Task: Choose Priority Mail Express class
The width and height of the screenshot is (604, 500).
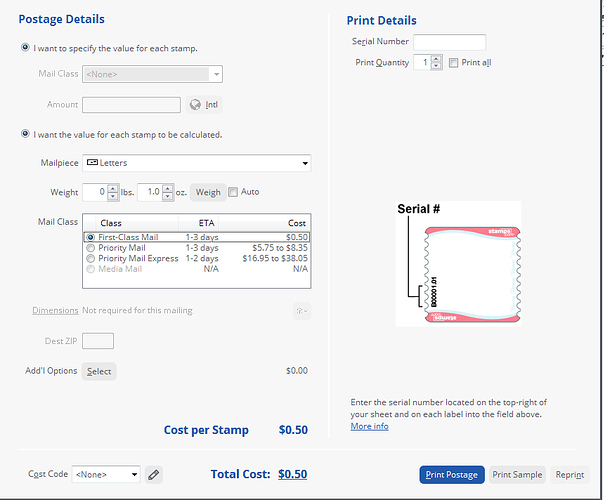Action: (x=92, y=258)
